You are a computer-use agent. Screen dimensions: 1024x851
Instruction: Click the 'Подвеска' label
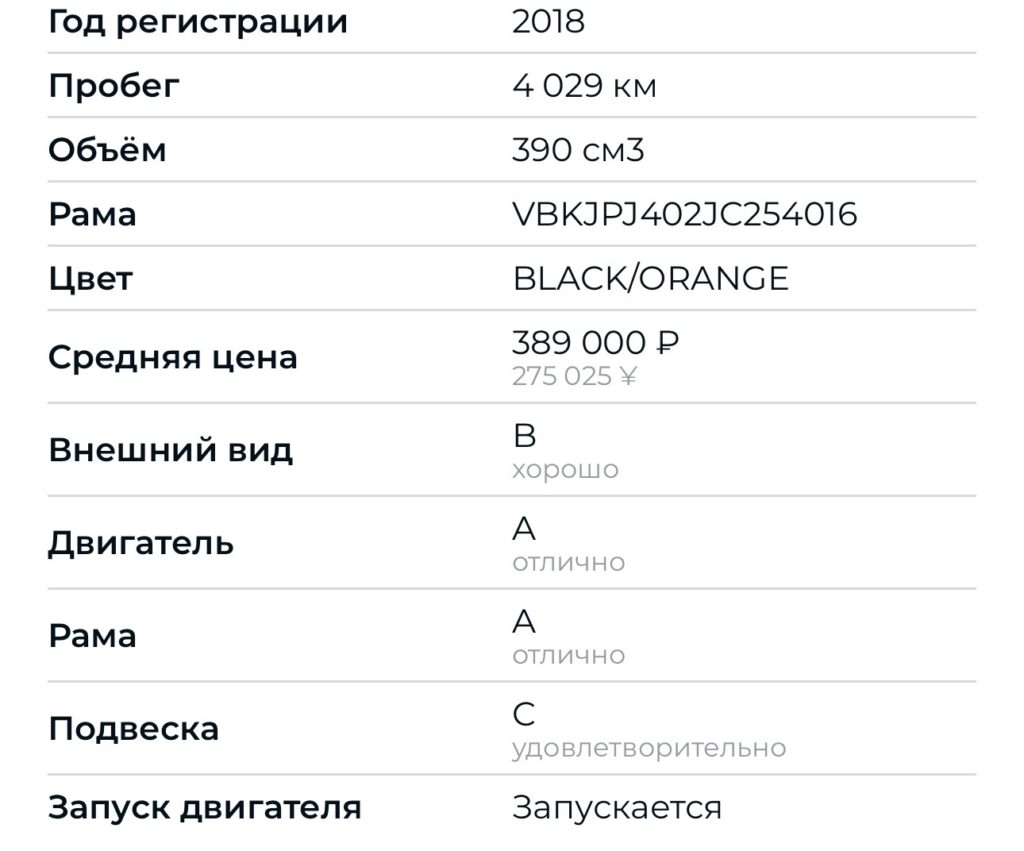[x=133, y=728]
